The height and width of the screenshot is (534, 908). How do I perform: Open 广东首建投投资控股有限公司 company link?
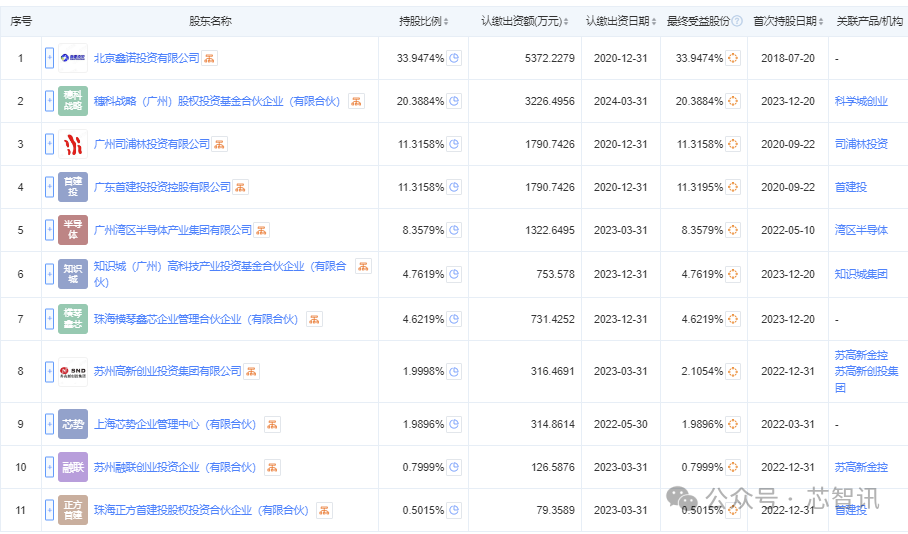coord(162,187)
